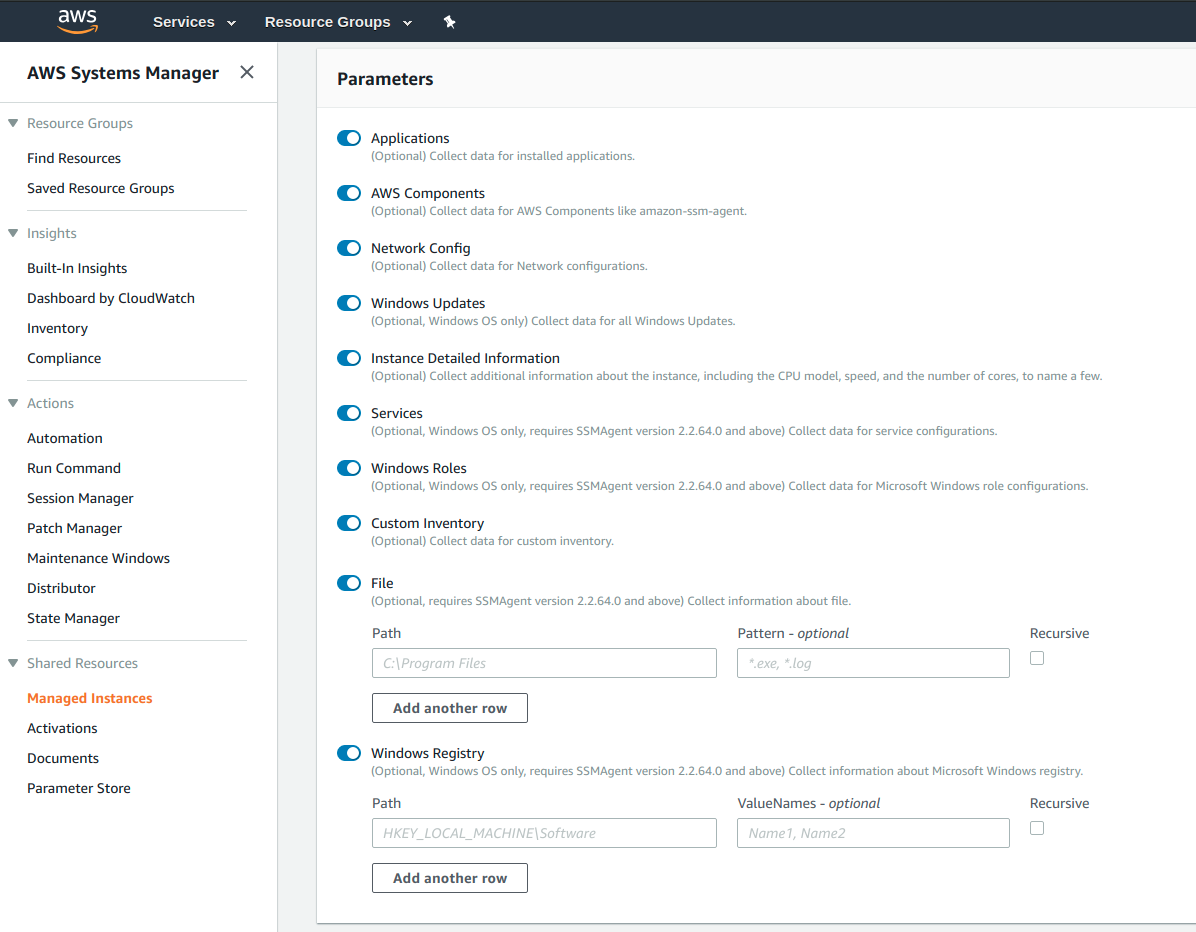The image size is (1196, 932).
Task: Focus the Windows Registry Path field
Action: 544,833
